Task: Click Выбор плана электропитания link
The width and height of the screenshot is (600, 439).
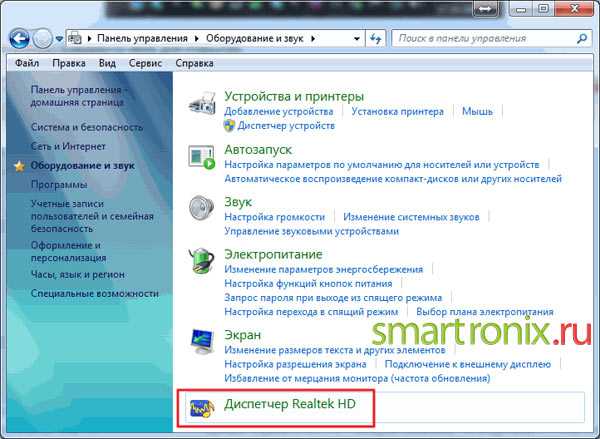Action: point(485,312)
